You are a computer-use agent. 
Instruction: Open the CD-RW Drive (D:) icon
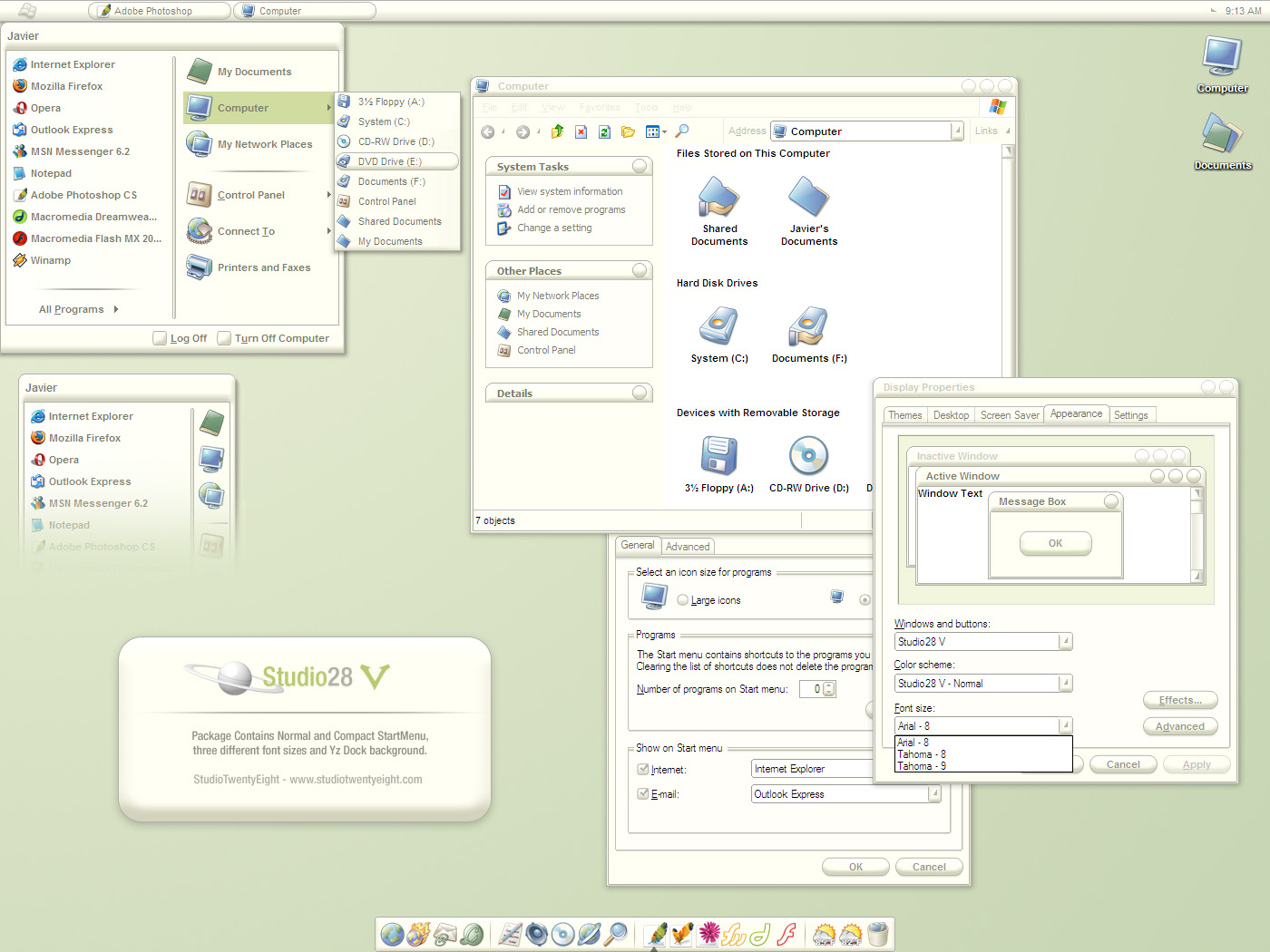coord(808,455)
